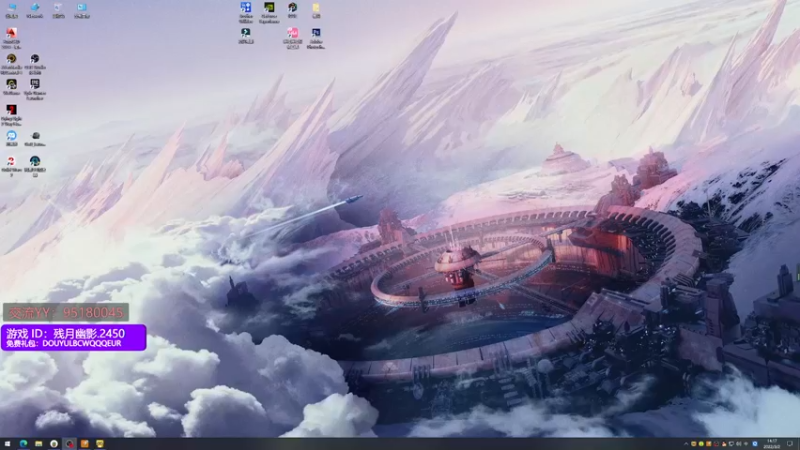Open the yellow folder on the desktop

click(316, 10)
